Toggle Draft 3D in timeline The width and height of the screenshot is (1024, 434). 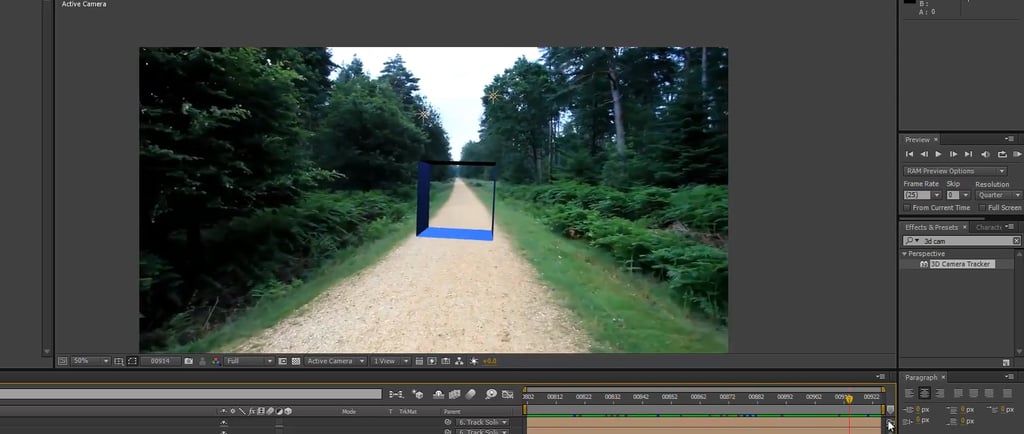point(418,394)
